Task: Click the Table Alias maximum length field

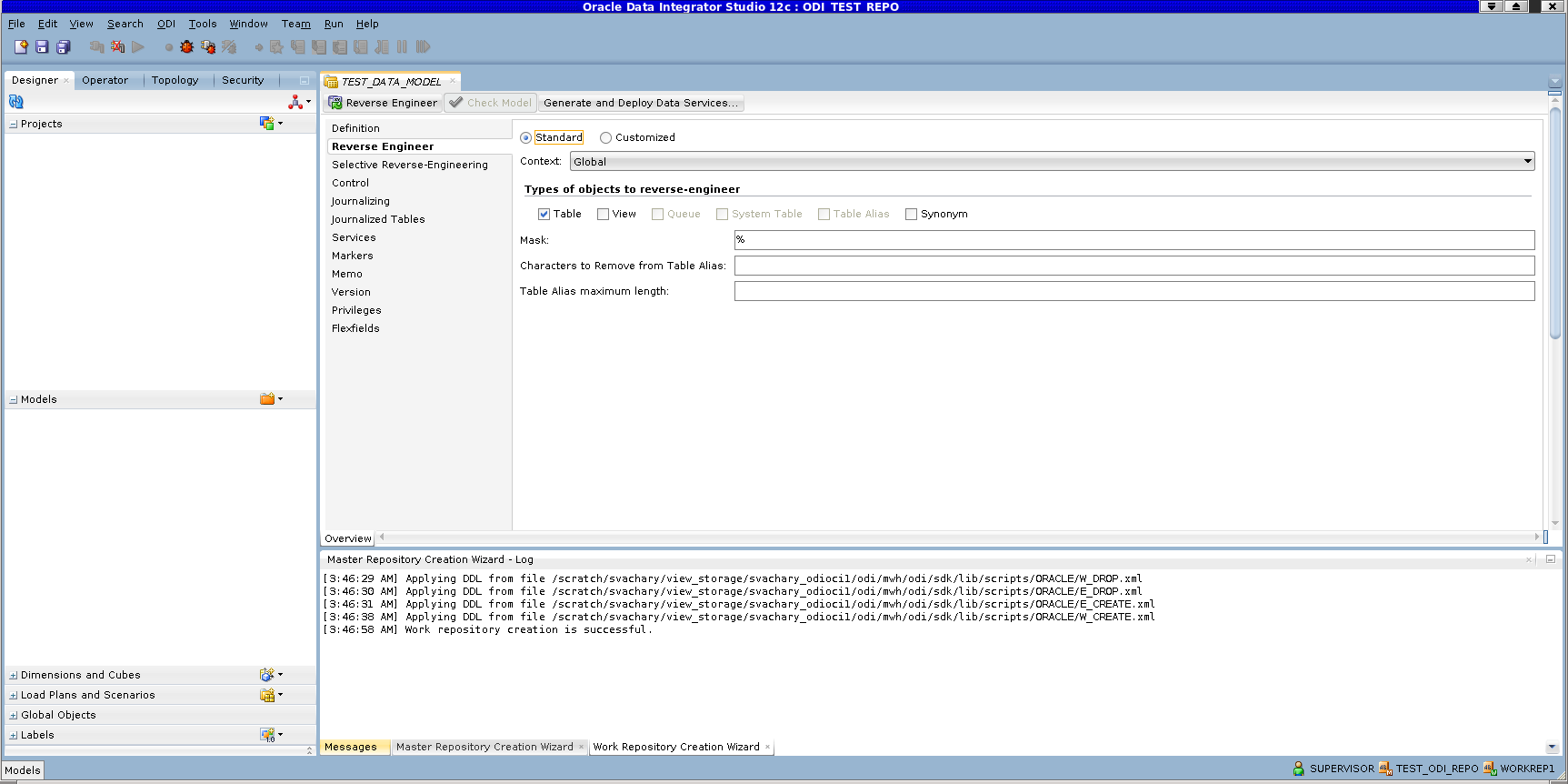Action: (1134, 291)
